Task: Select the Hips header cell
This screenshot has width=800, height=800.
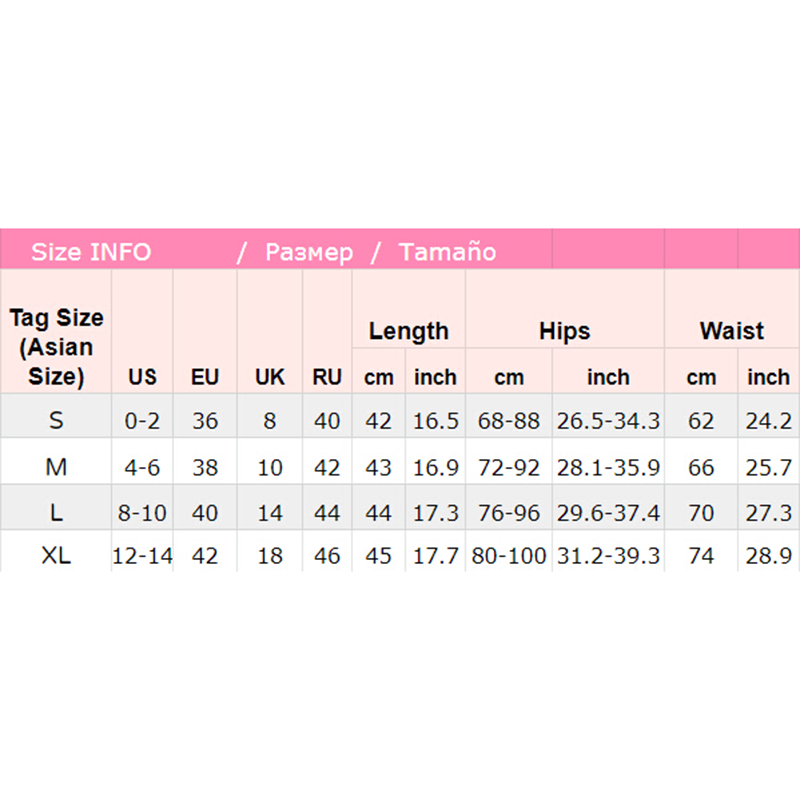Action: 565,331
